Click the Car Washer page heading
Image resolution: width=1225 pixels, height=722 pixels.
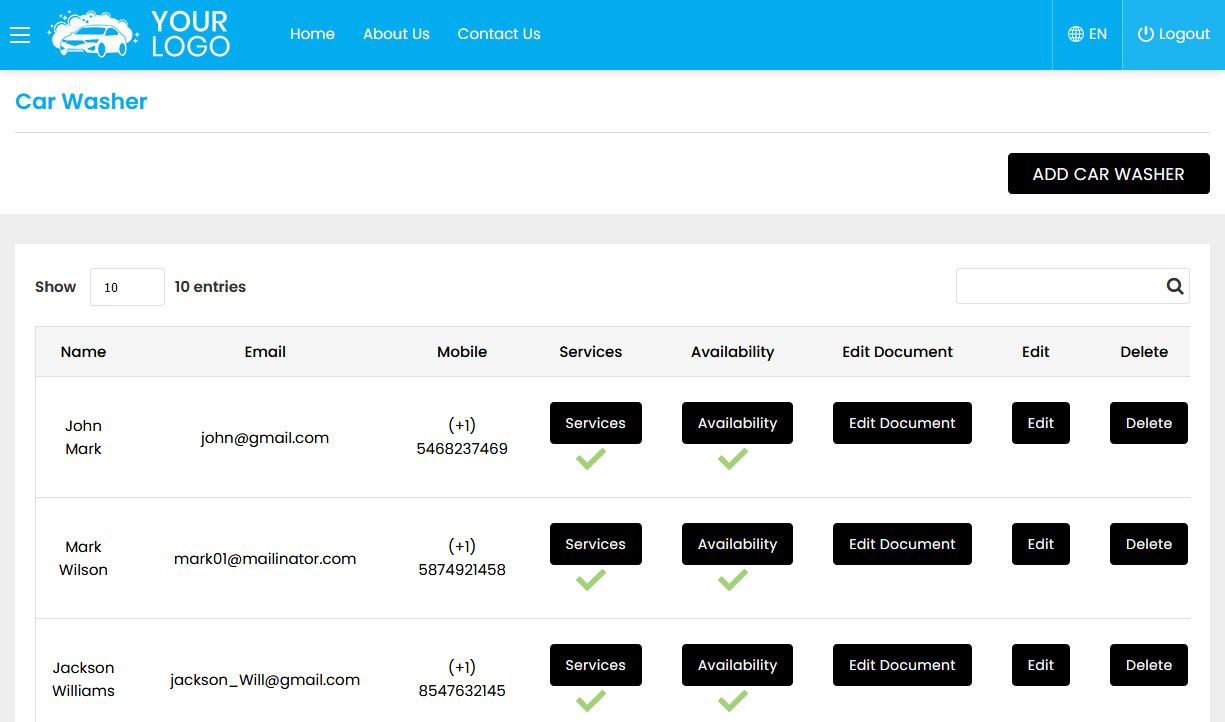tap(81, 101)
